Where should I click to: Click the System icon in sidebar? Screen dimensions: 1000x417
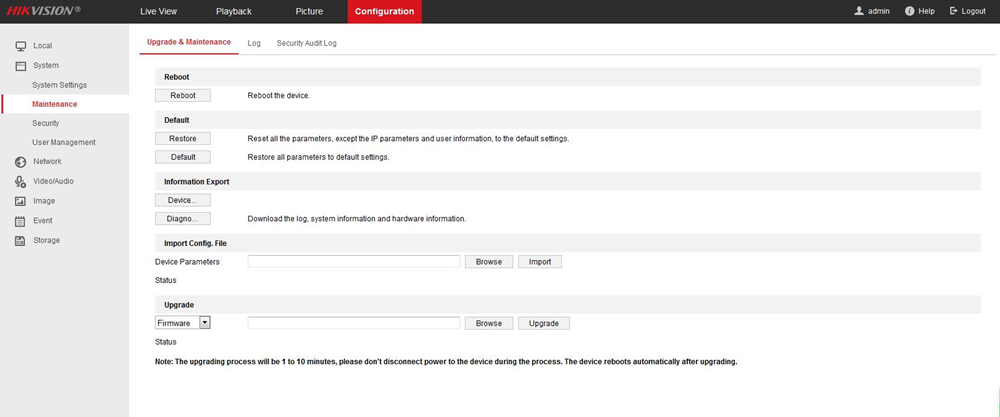point(20,65)
